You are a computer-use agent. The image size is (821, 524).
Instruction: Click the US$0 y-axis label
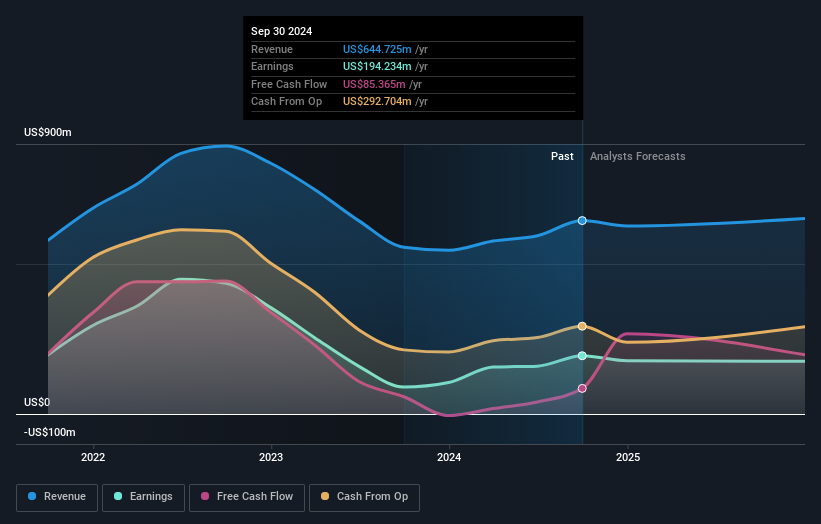[37, 403]
